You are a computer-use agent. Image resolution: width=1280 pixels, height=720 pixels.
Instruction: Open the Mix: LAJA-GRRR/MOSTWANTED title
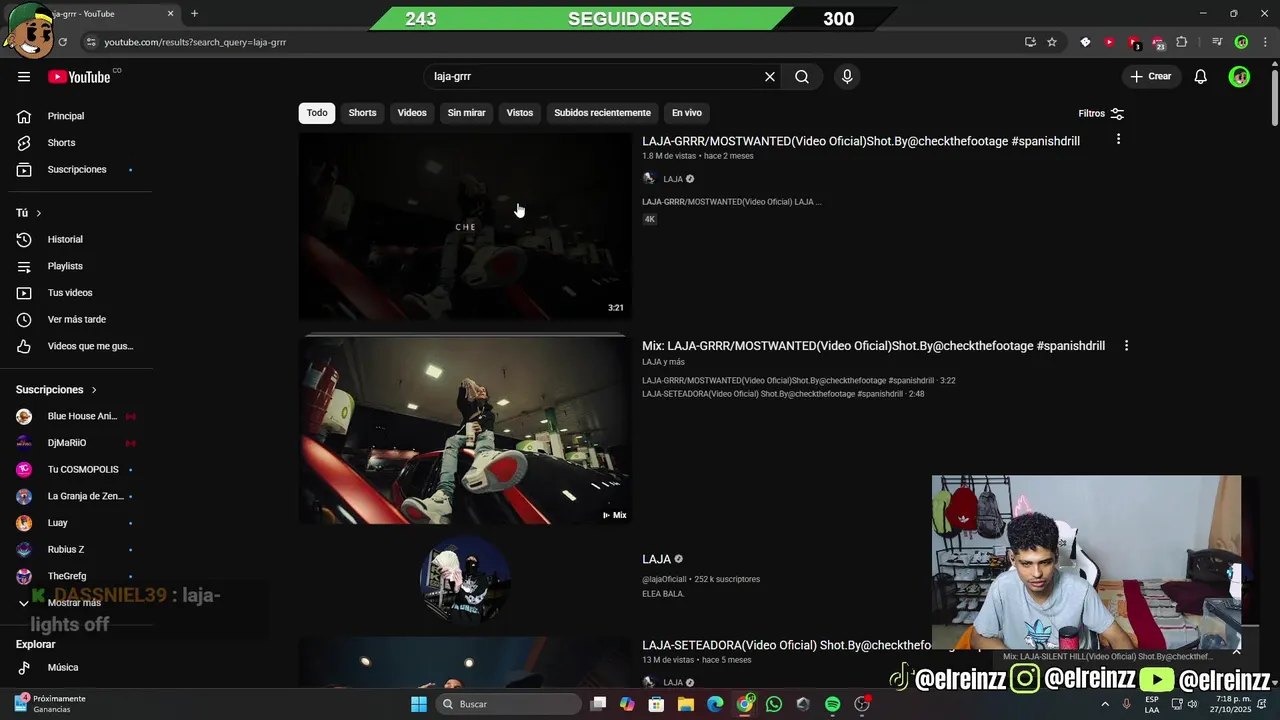pyautogui.click(x=873, y=346)
